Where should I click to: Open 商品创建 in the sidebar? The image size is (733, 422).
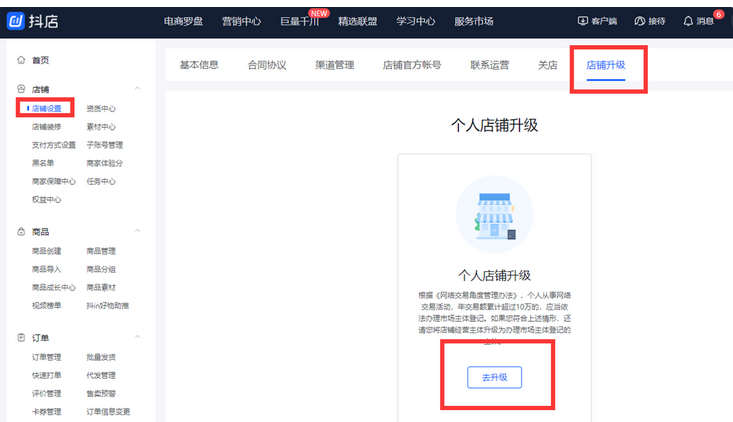tap(46, 251)
